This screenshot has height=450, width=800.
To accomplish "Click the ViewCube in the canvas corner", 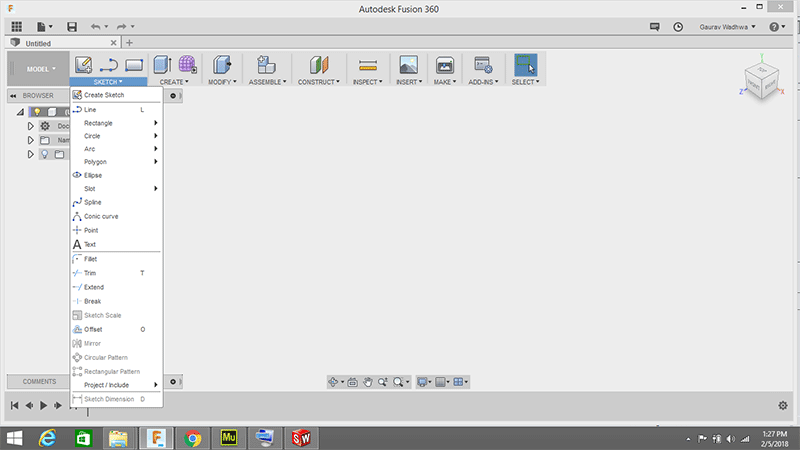I will [x=761, y=81].
